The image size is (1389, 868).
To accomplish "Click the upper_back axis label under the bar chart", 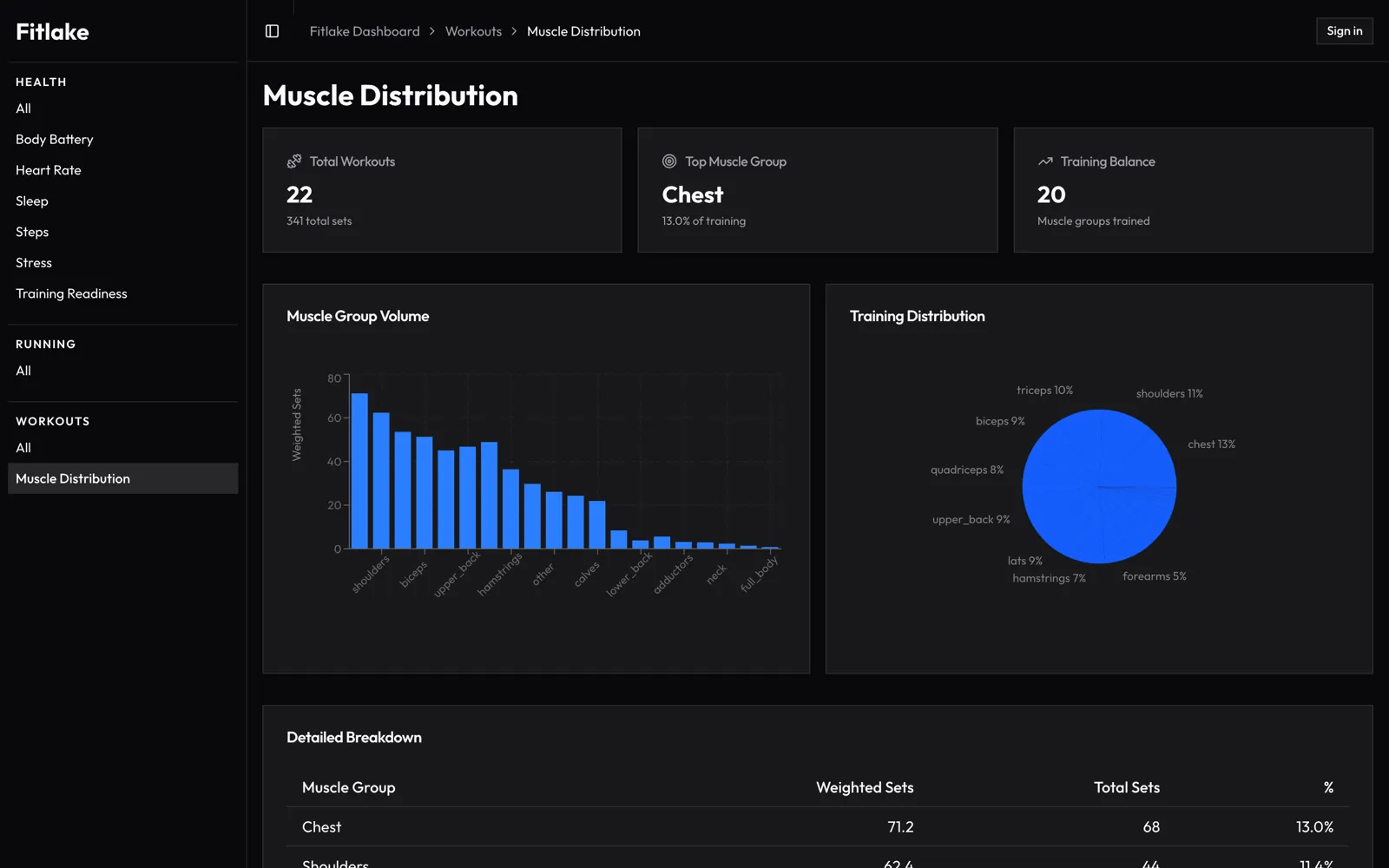I will 457,575.
